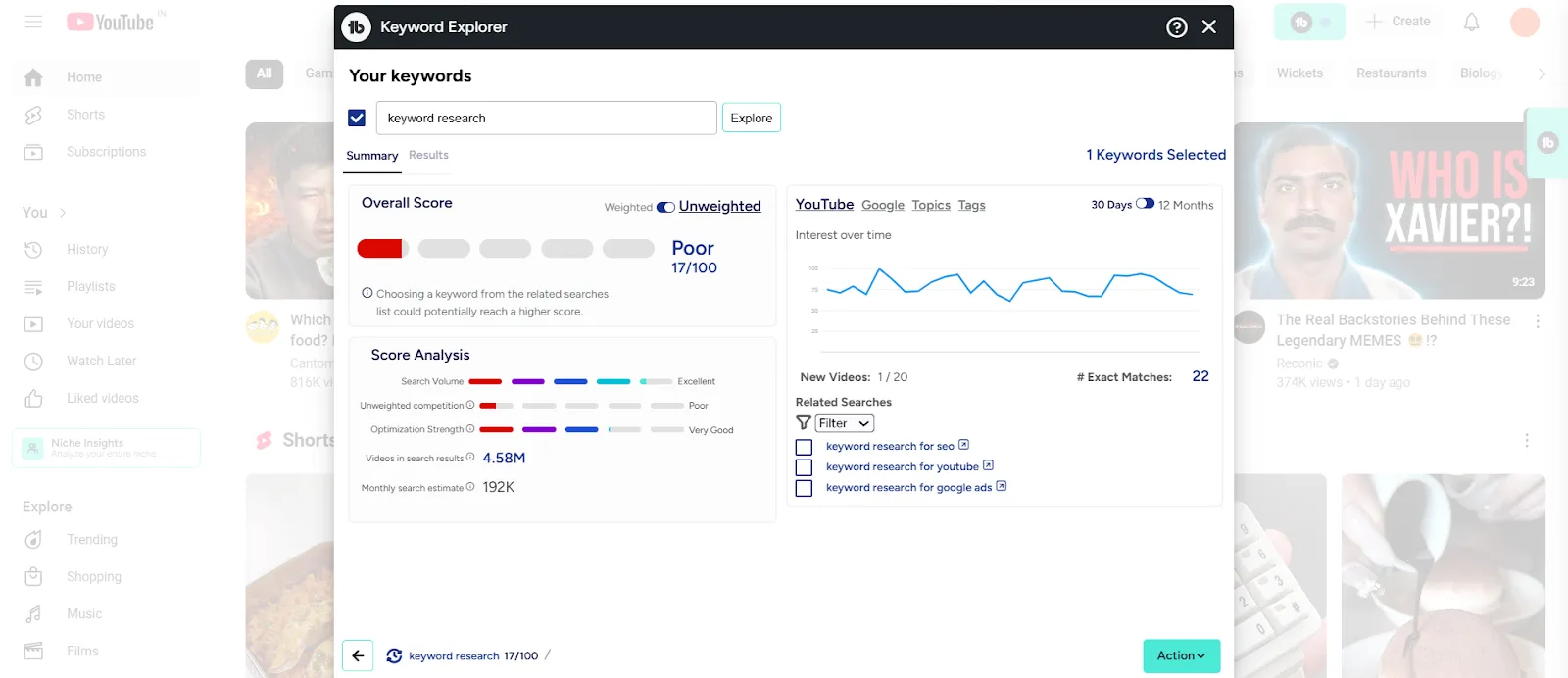Viewport: 1568px width, 678px height.
Task: Close the Keyword Explorer dialog
Action: 1209,27
